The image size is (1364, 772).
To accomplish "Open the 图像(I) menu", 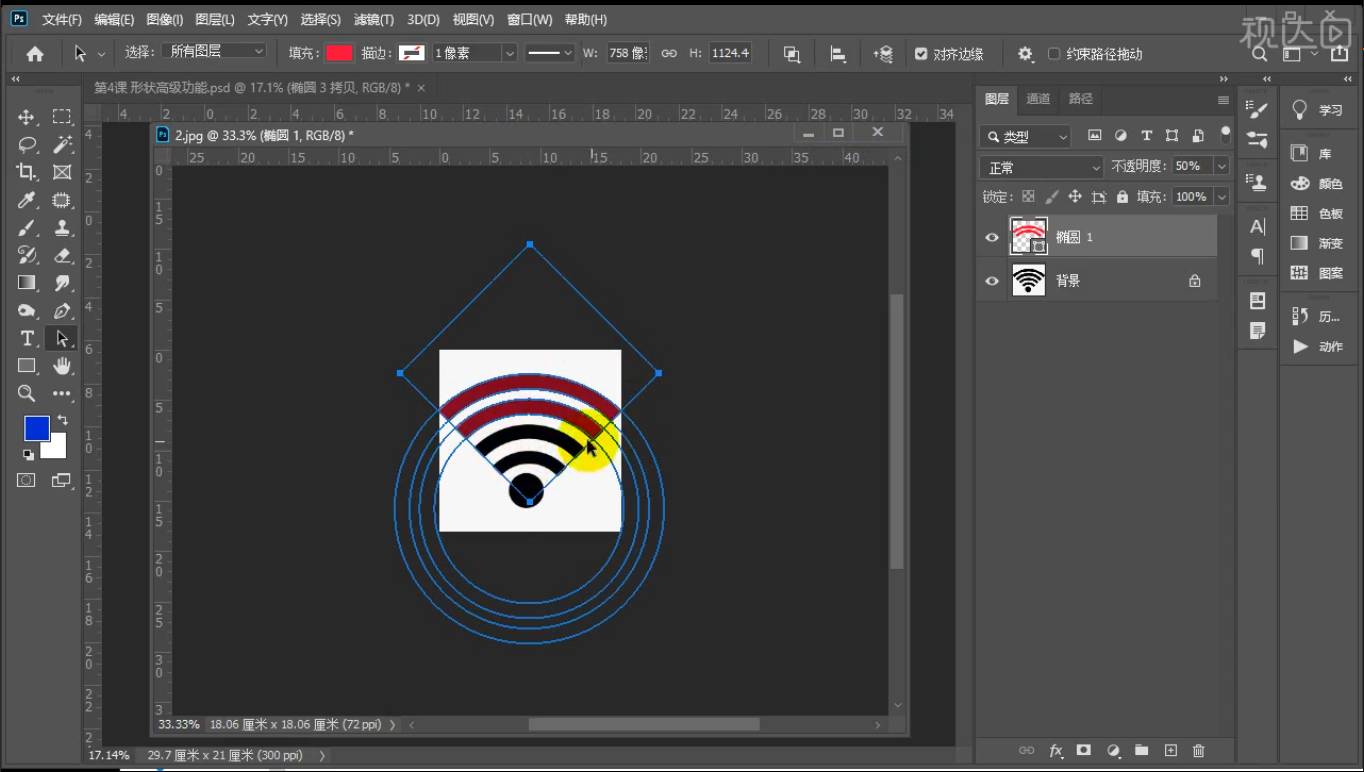I will click(x=165, y=19).
